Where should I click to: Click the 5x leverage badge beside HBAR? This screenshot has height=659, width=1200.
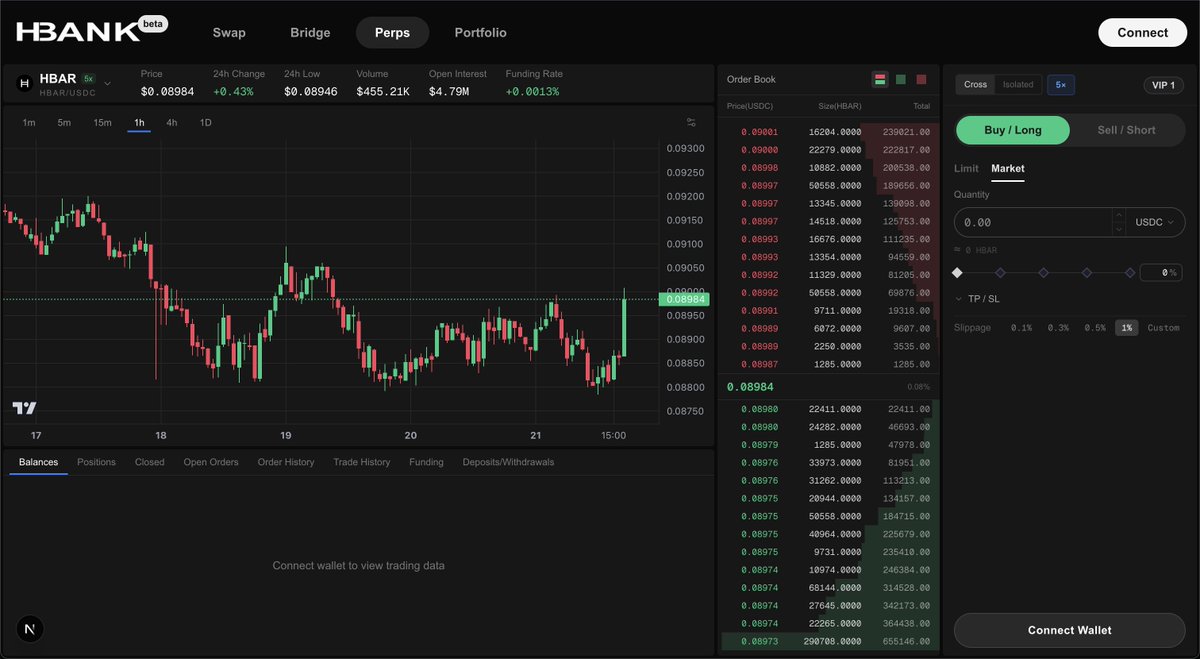[x=88, y=78]
